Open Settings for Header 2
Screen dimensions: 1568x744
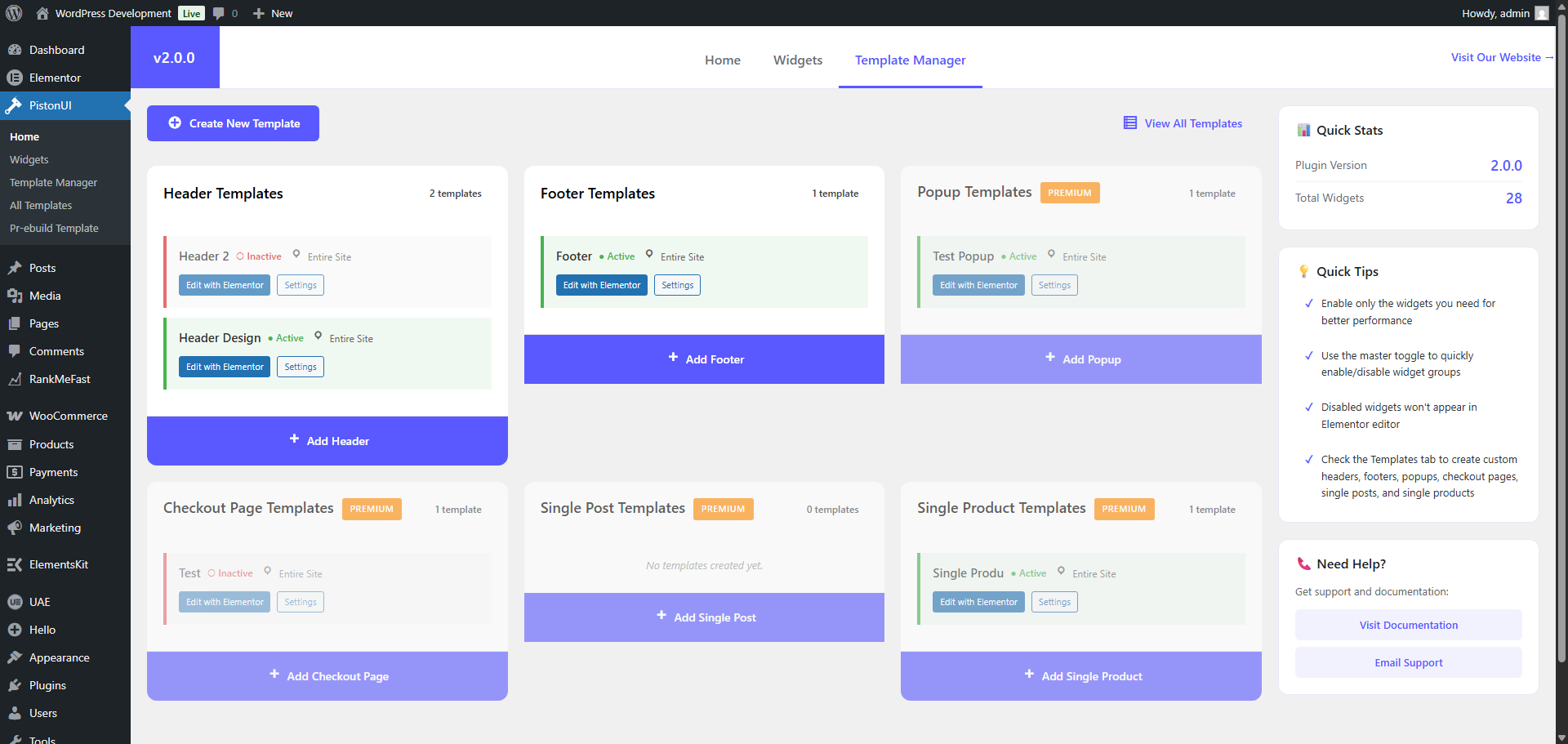click(x=301, y=285)
